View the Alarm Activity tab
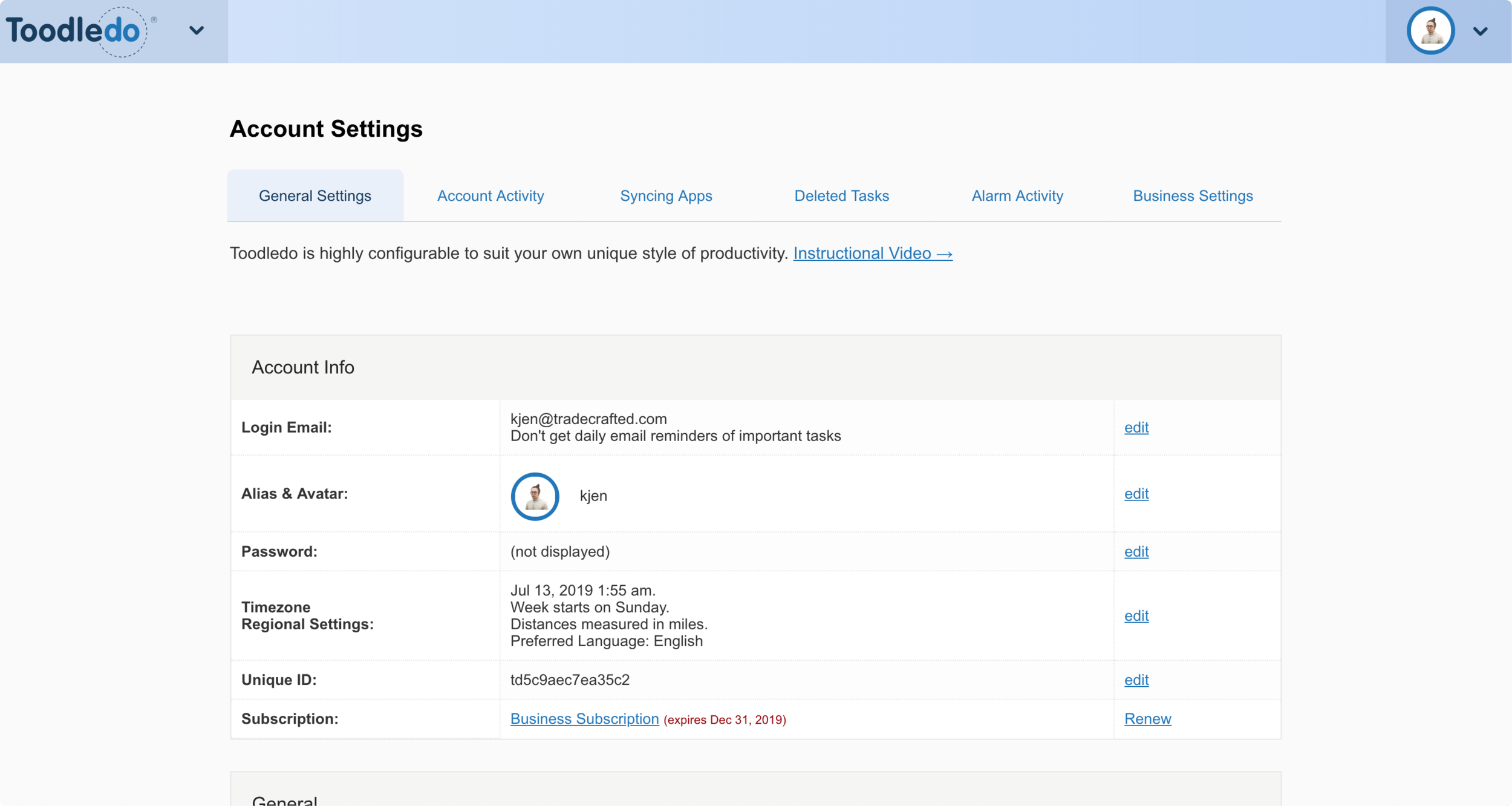 (1017, 196)
